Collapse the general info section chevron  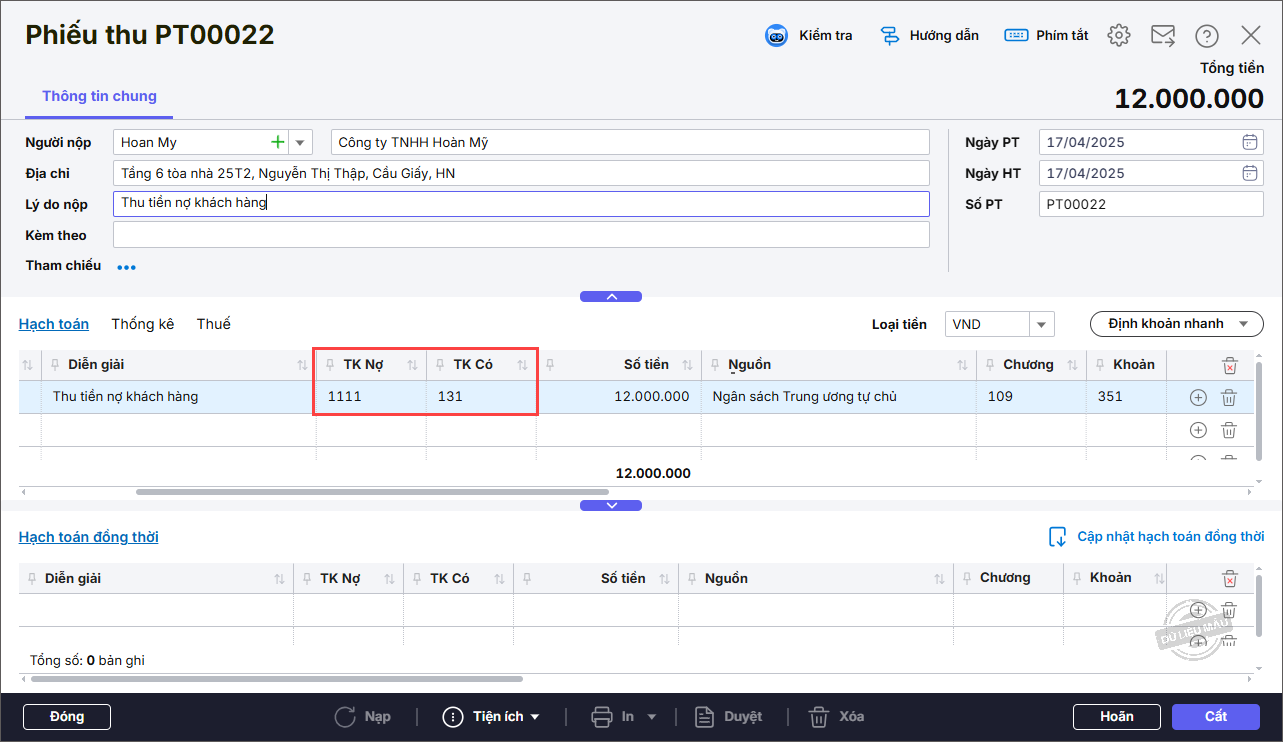(611, 296)
